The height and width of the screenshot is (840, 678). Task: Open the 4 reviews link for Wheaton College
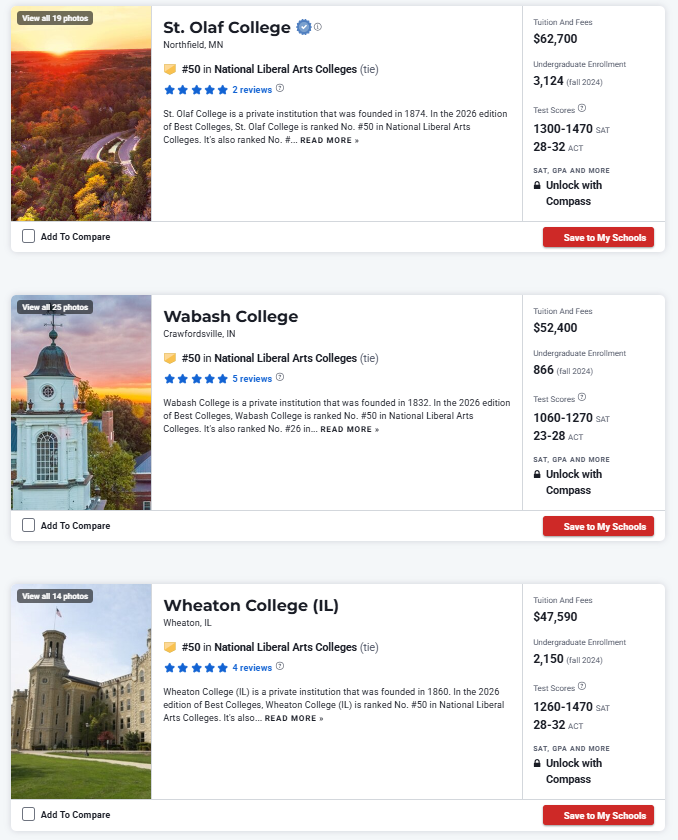tap(252, 668)
